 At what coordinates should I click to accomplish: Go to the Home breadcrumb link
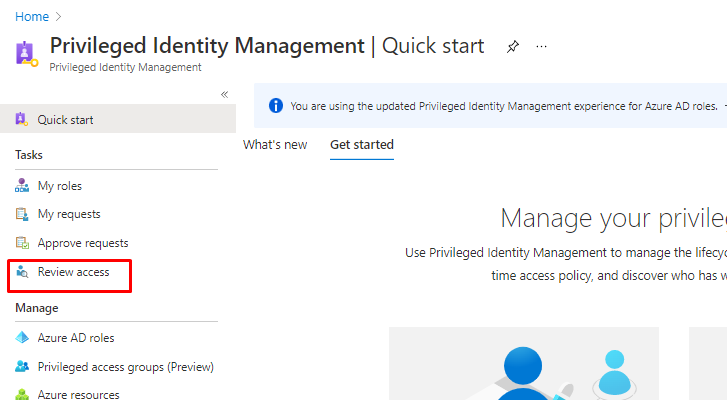point(32,17)
